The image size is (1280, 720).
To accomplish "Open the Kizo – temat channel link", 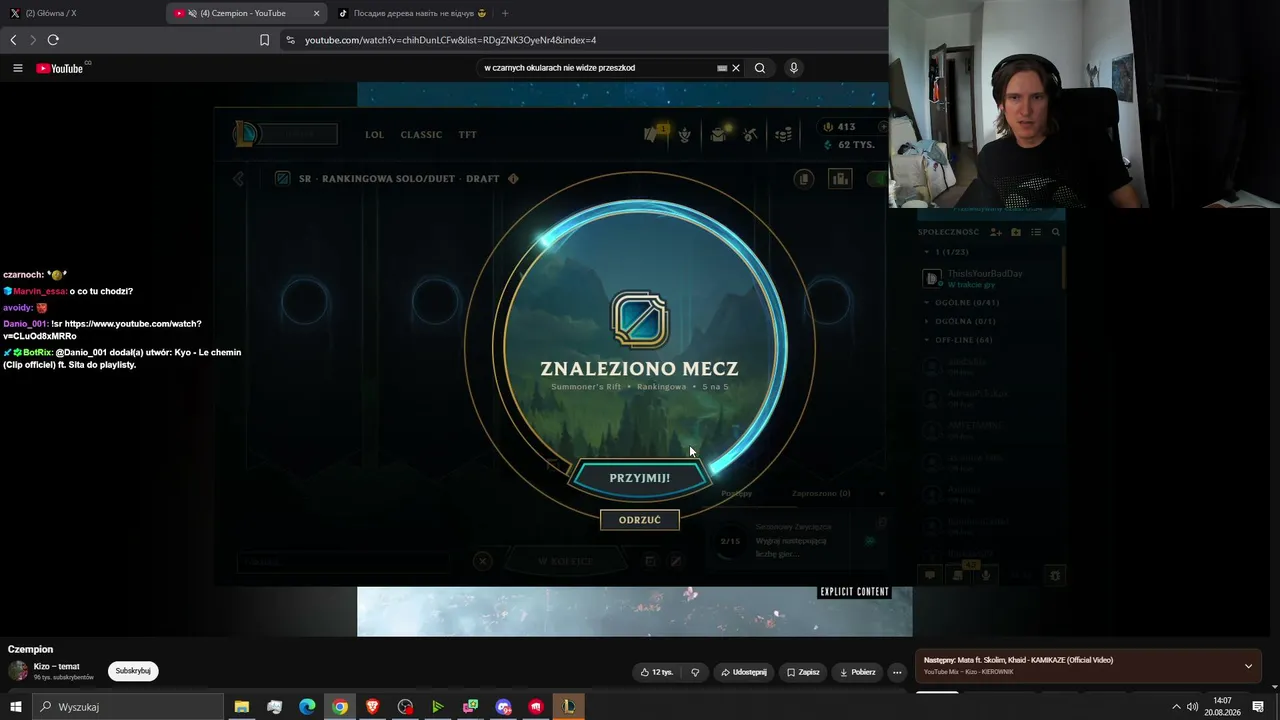I will 56,666.
